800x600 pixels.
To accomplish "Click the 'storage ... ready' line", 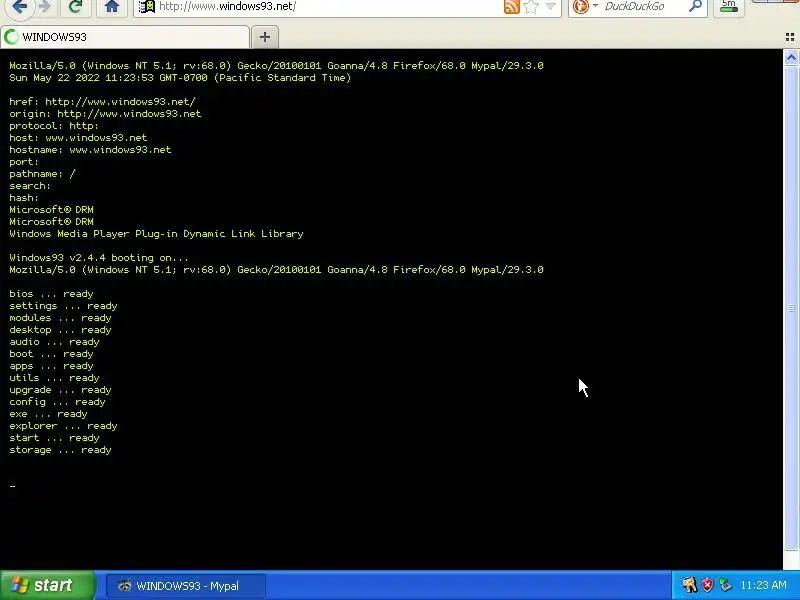I will pyautogui.click(x=60, y=449).
